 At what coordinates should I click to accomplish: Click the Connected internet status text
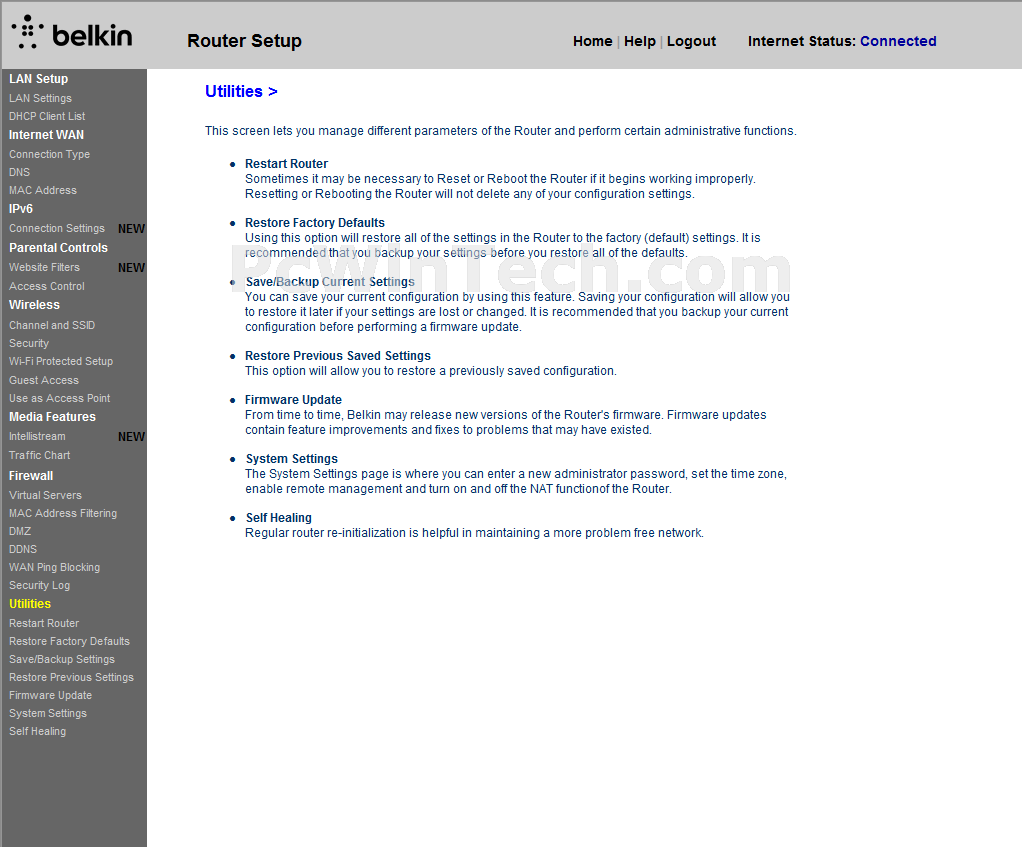(898, 41)
